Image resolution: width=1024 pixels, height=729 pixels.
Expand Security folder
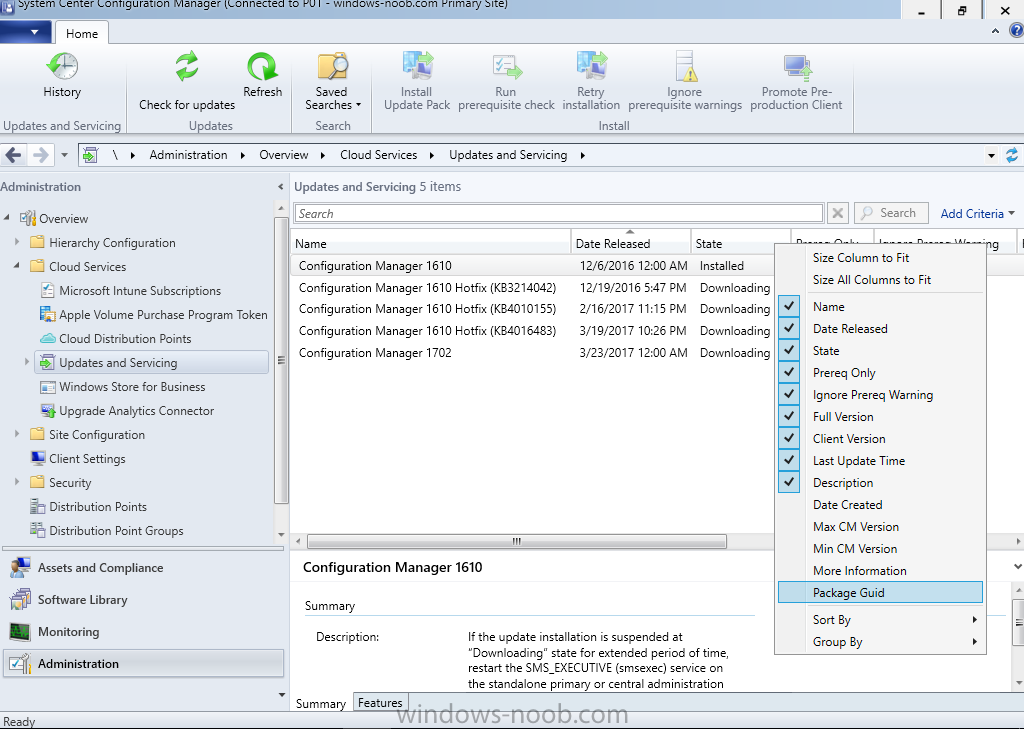(17, 482)
